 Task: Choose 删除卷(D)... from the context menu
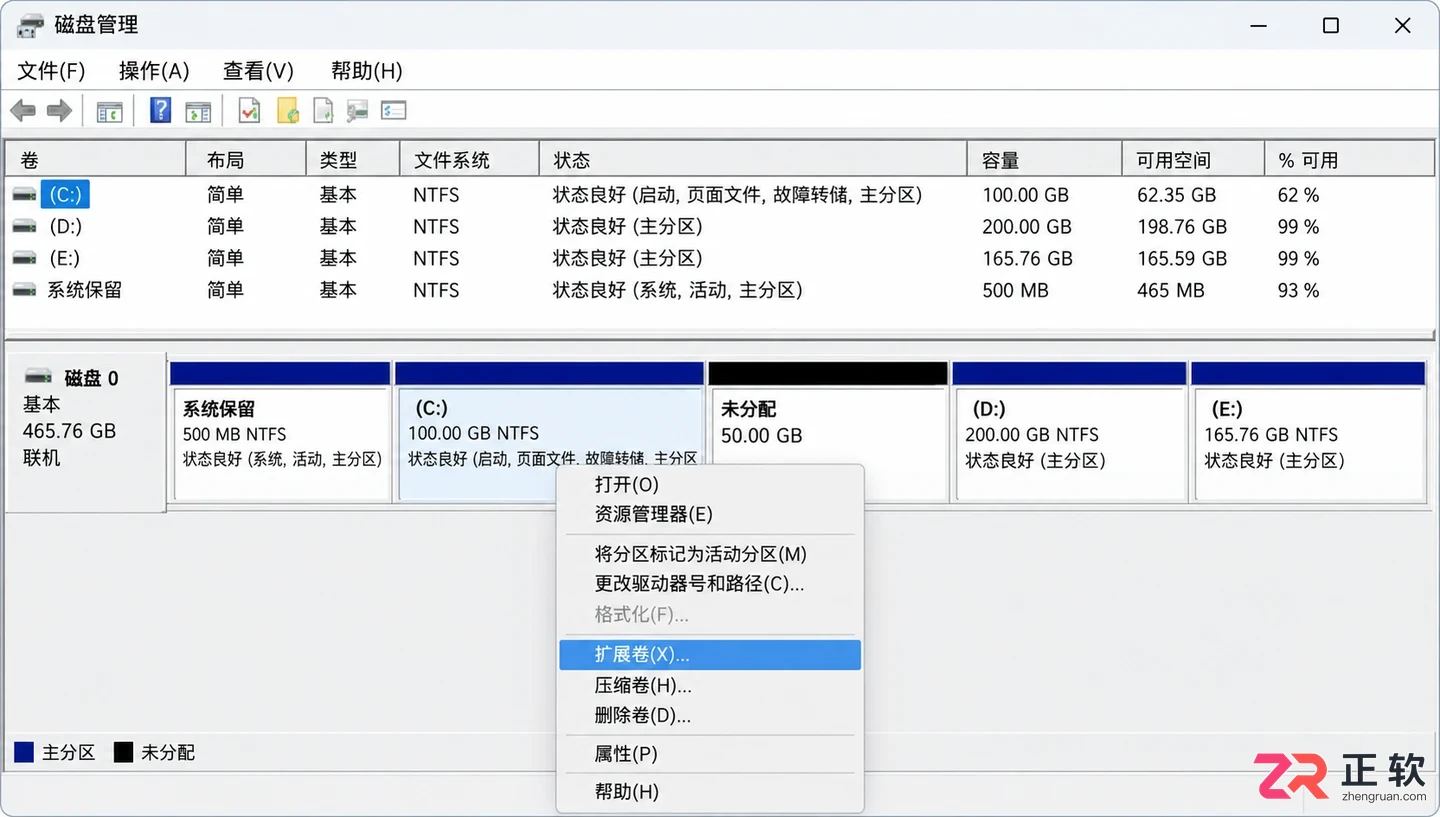click(x=710, y=716)
